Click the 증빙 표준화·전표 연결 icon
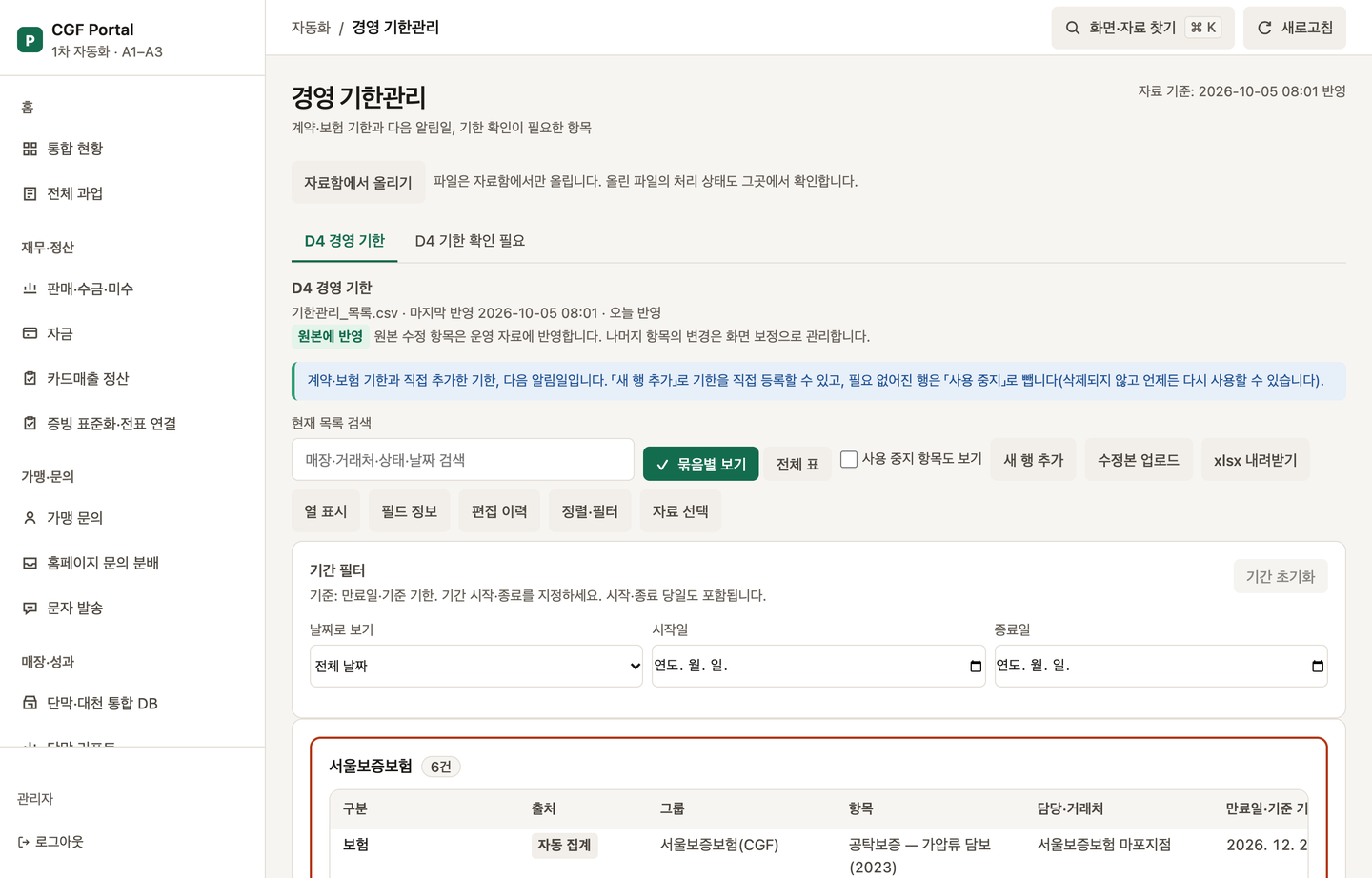 click(30, 423)
